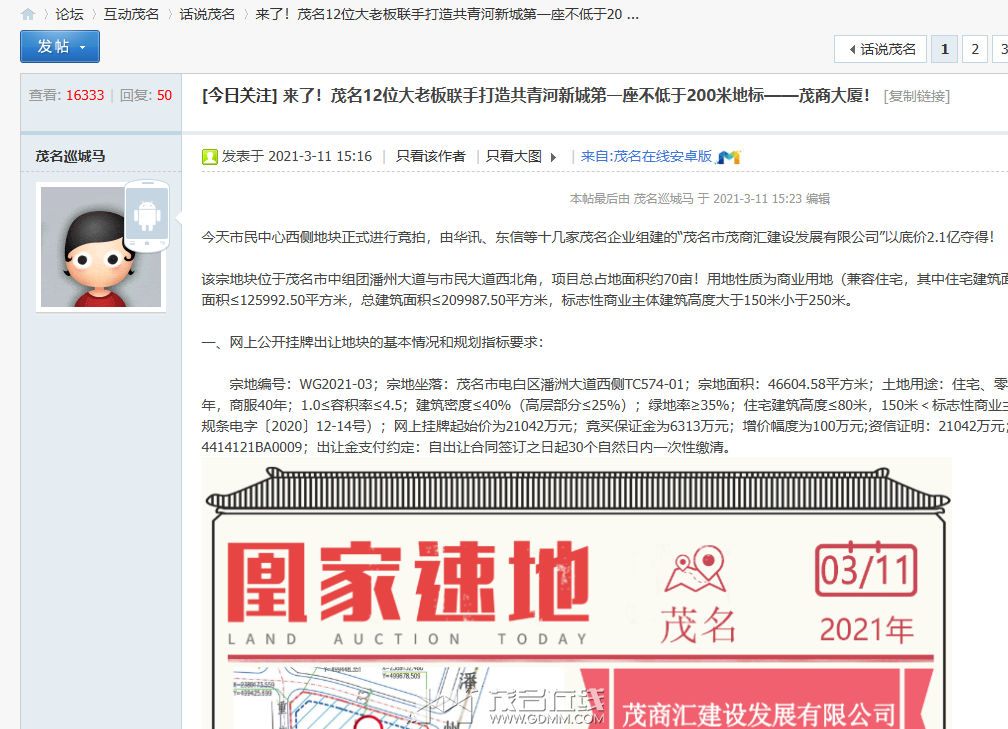Screen dimensions: 1008x729
Task: Click the [今日关注] category tag
Action: point(238,96)
